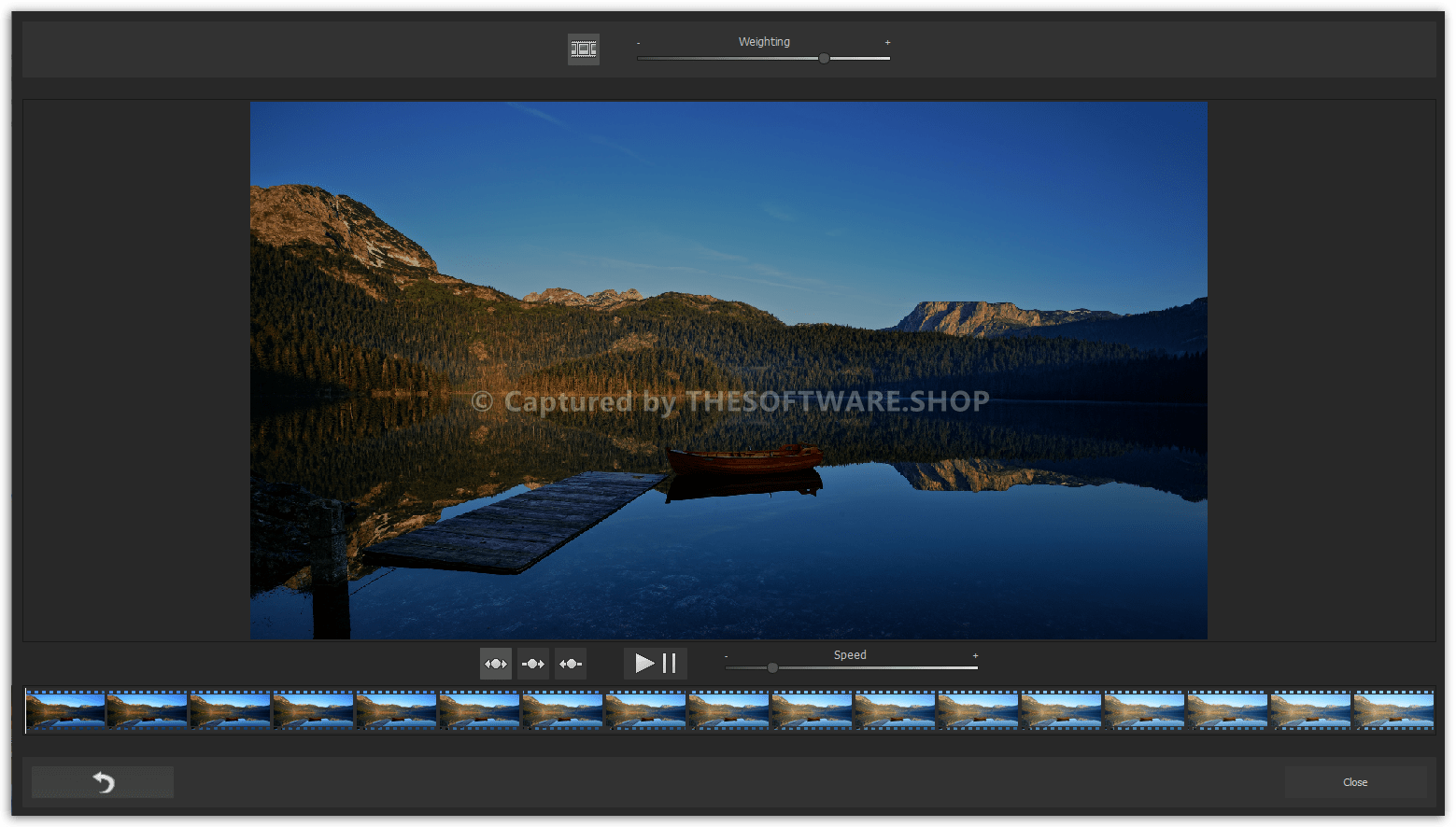Click the Speed plus sign

click(975, 656)
